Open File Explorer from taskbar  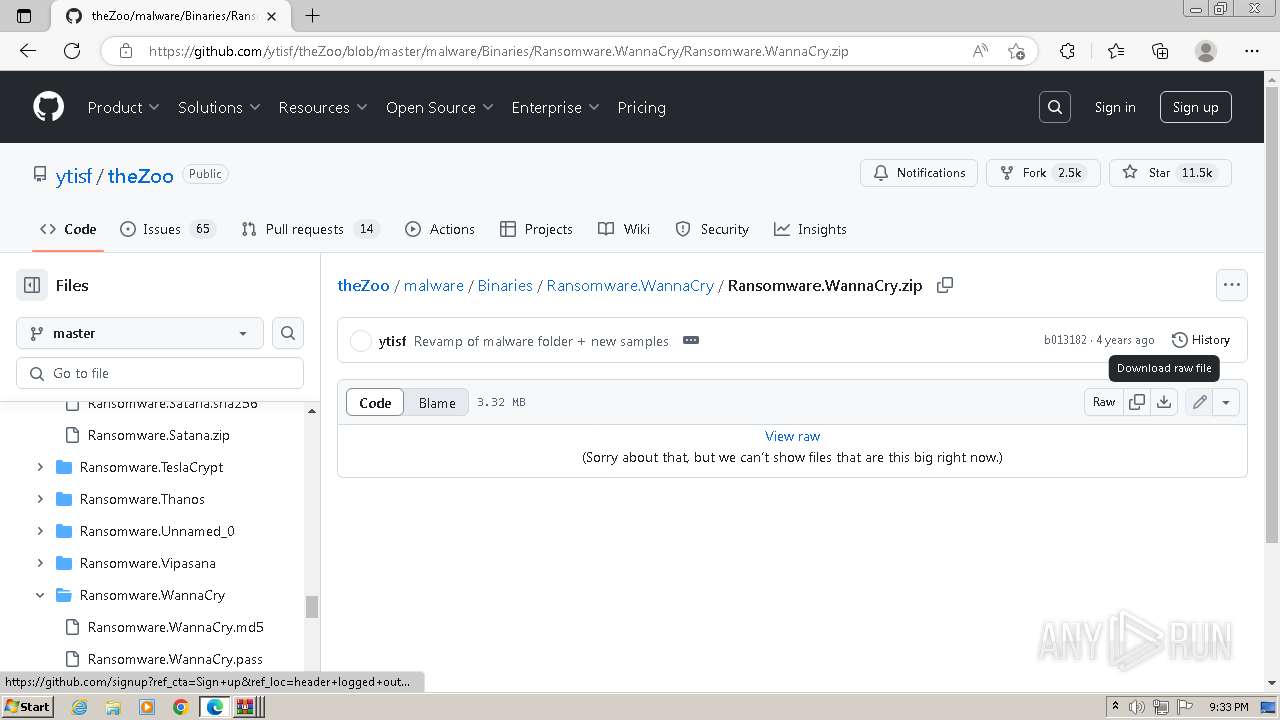(x=113, y=707)
